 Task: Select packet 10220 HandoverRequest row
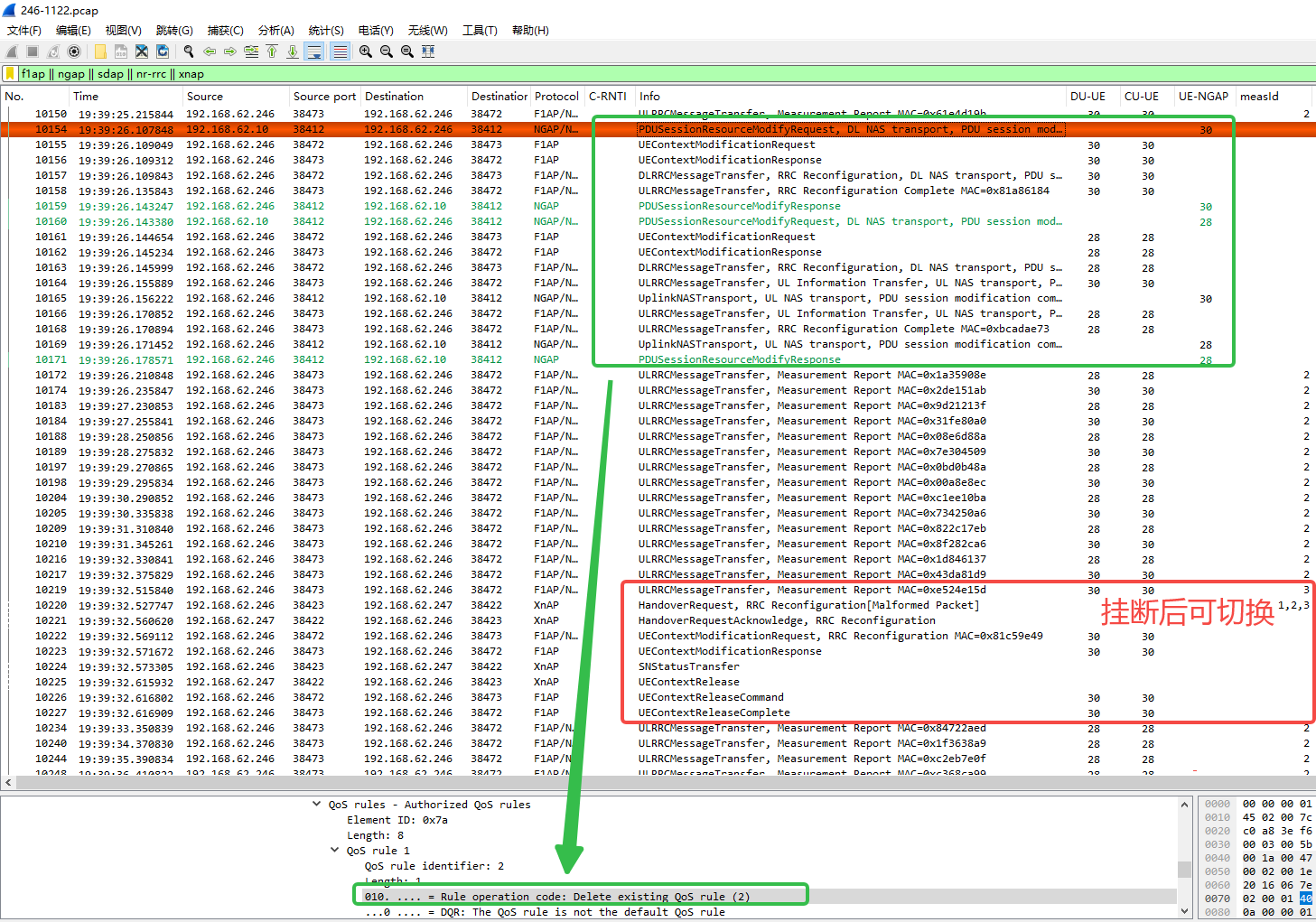pos(658,605)
